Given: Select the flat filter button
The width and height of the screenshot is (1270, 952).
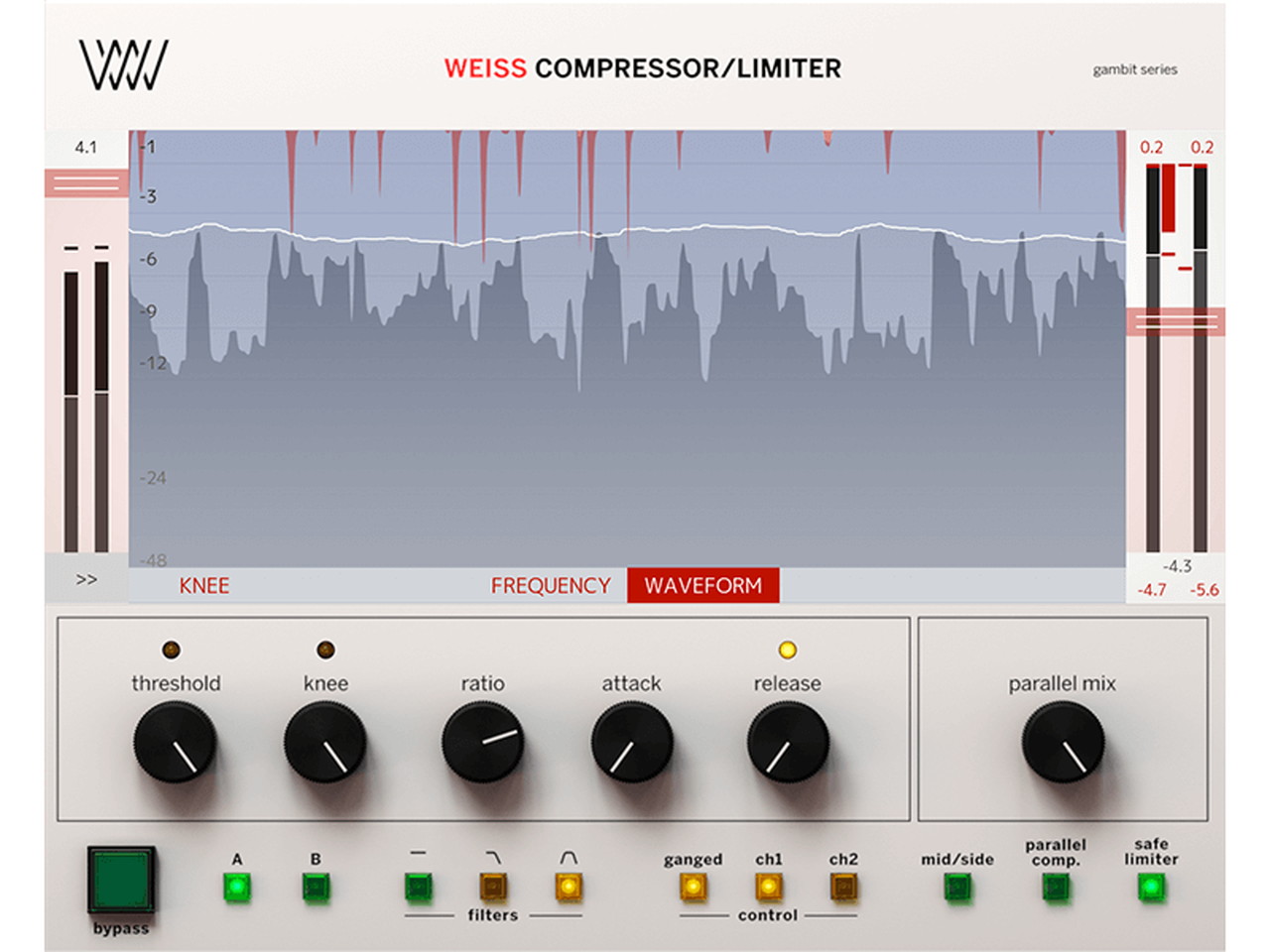Looking at the screenshot, I should pyautogui.click(x=418, y=886).
